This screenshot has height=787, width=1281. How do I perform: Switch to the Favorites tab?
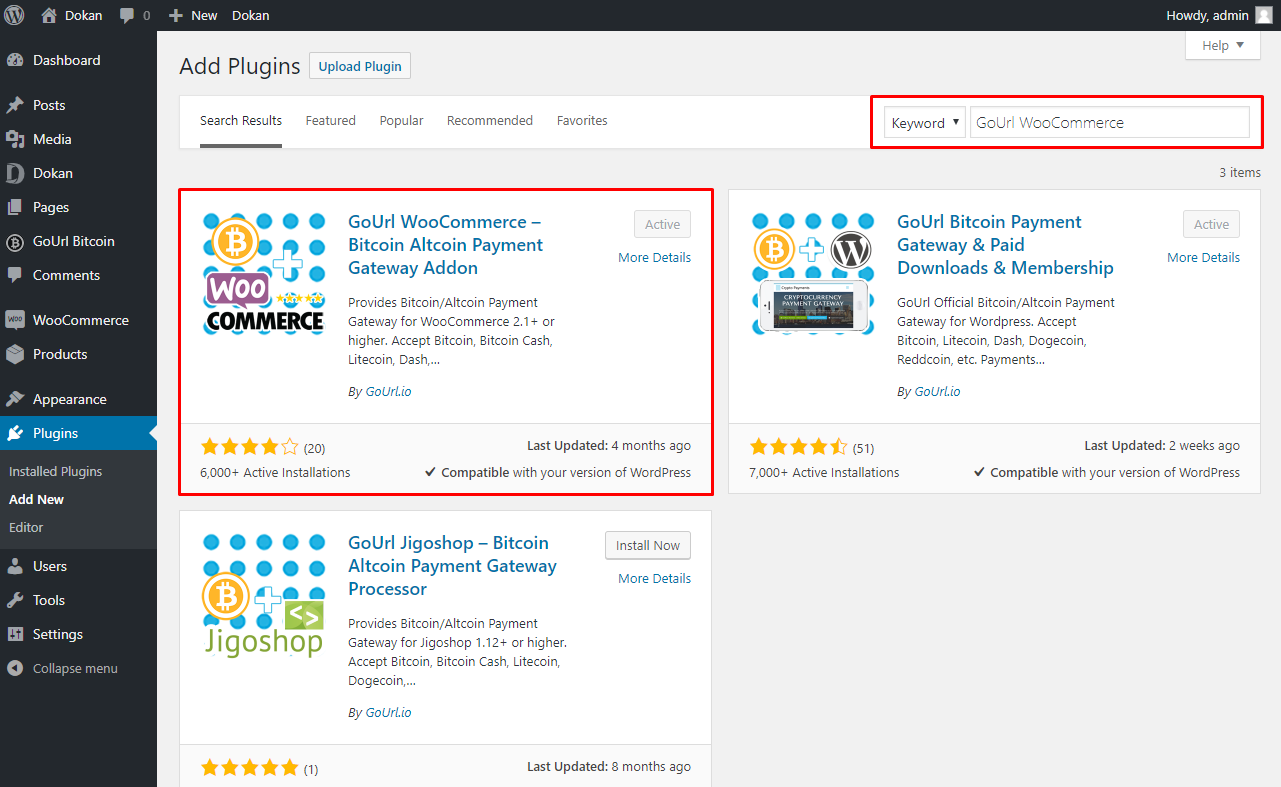[582, 121]
